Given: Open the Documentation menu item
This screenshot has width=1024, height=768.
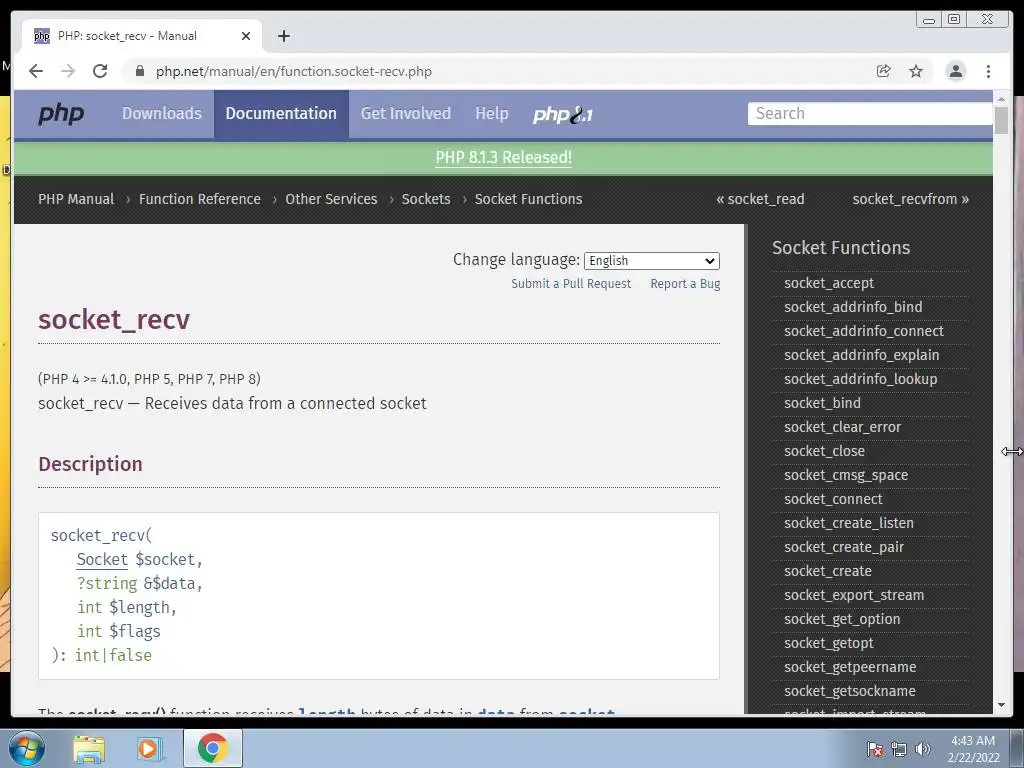Looking at the screenshot, I should [x=281, y=114].
